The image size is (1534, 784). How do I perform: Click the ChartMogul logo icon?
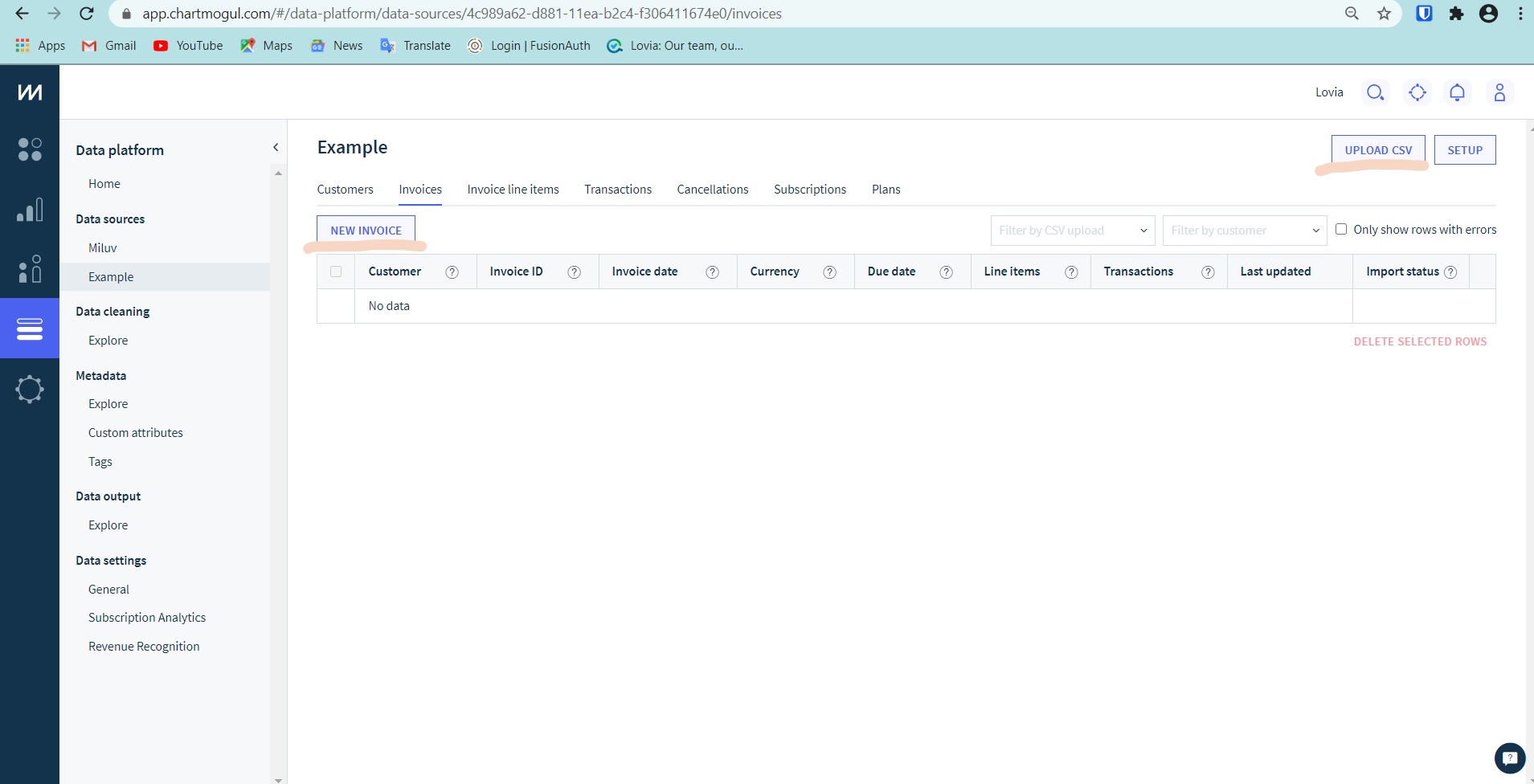click(30, 92)
